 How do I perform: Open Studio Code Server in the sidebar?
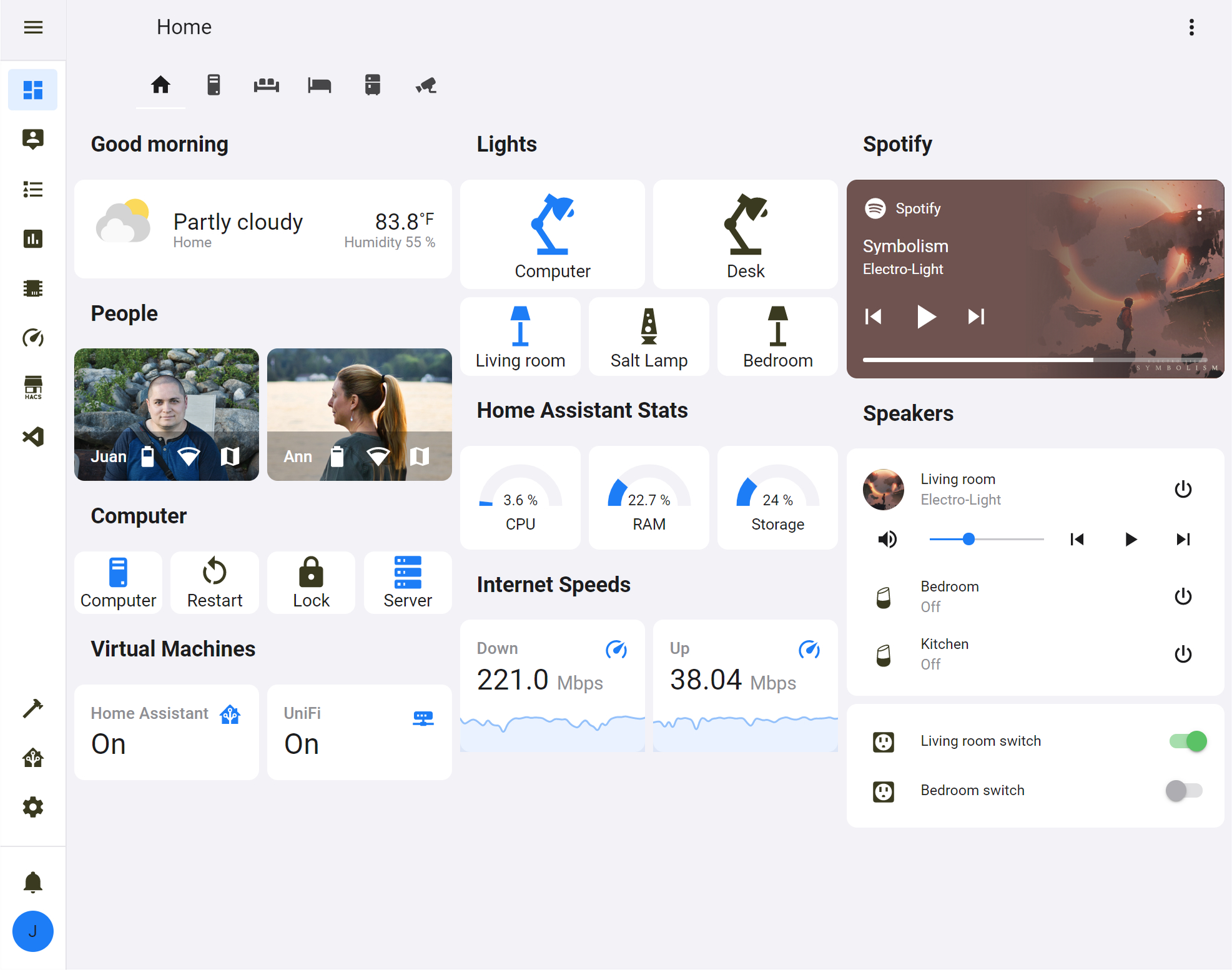click(x=32, y=437)
